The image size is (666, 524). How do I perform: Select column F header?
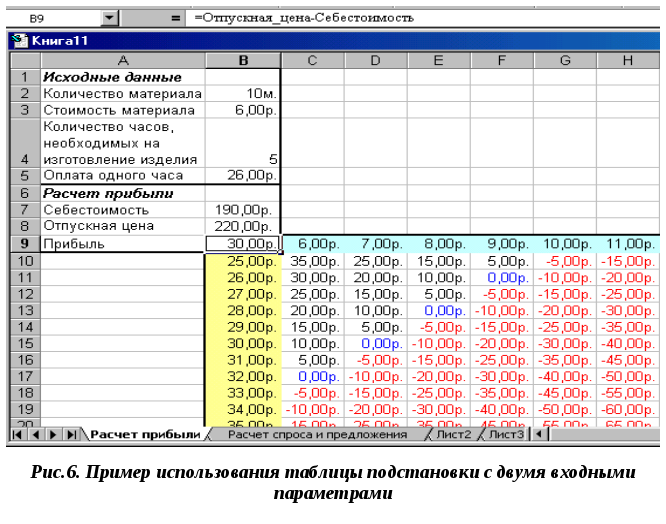tap(502, 60)
